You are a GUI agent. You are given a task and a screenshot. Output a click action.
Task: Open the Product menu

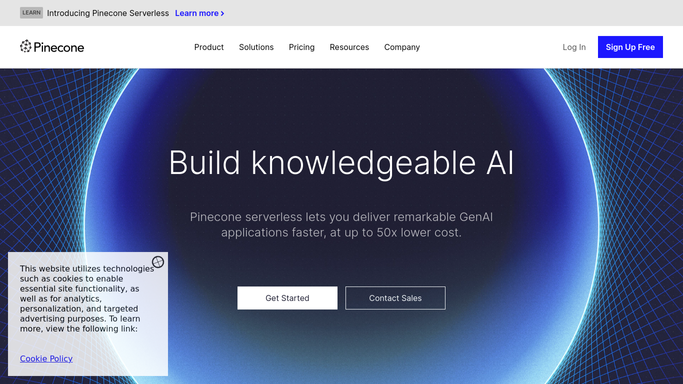point(209,47)
